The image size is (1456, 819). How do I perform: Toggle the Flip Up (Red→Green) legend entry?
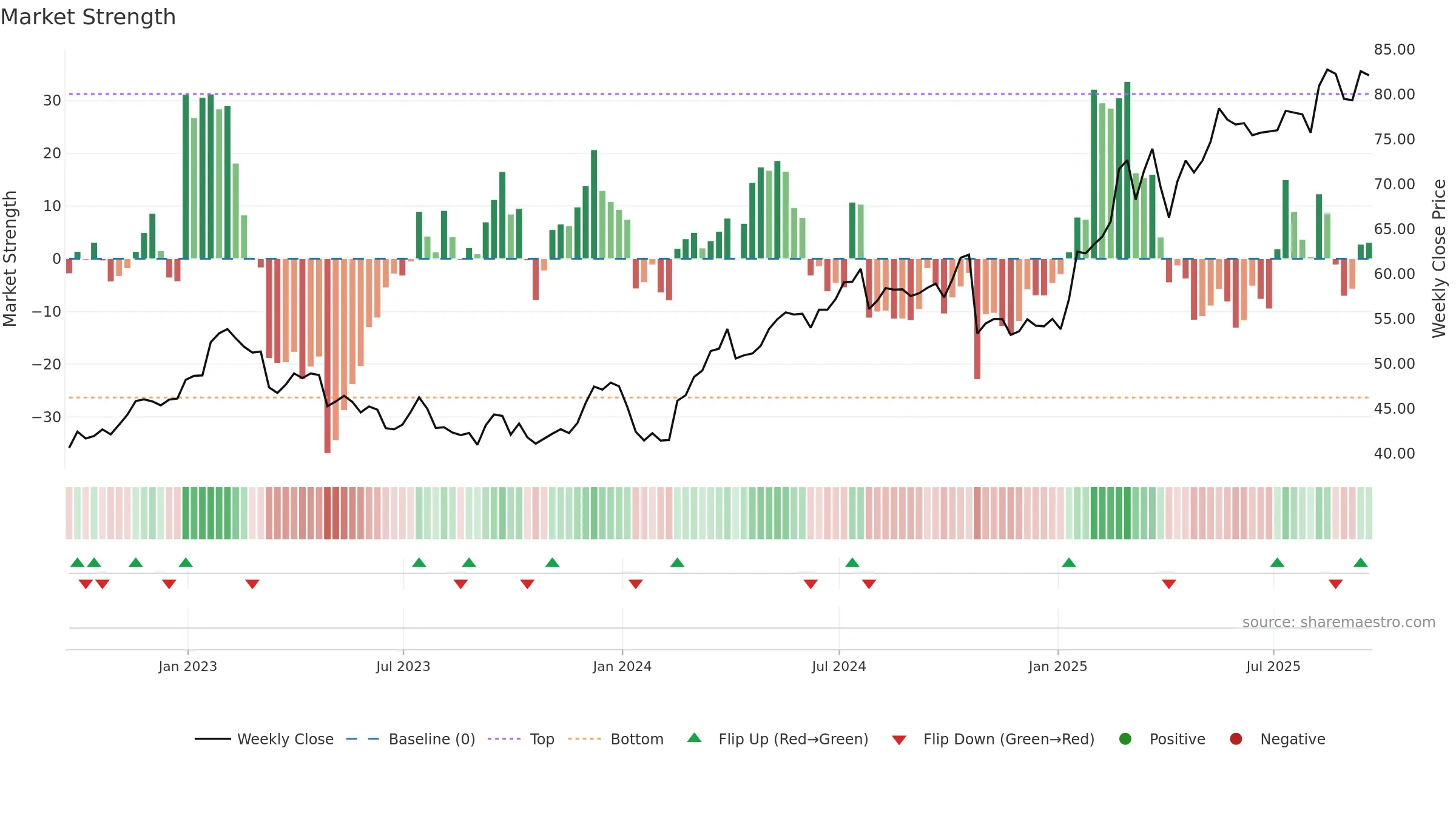tap(778, 739)
